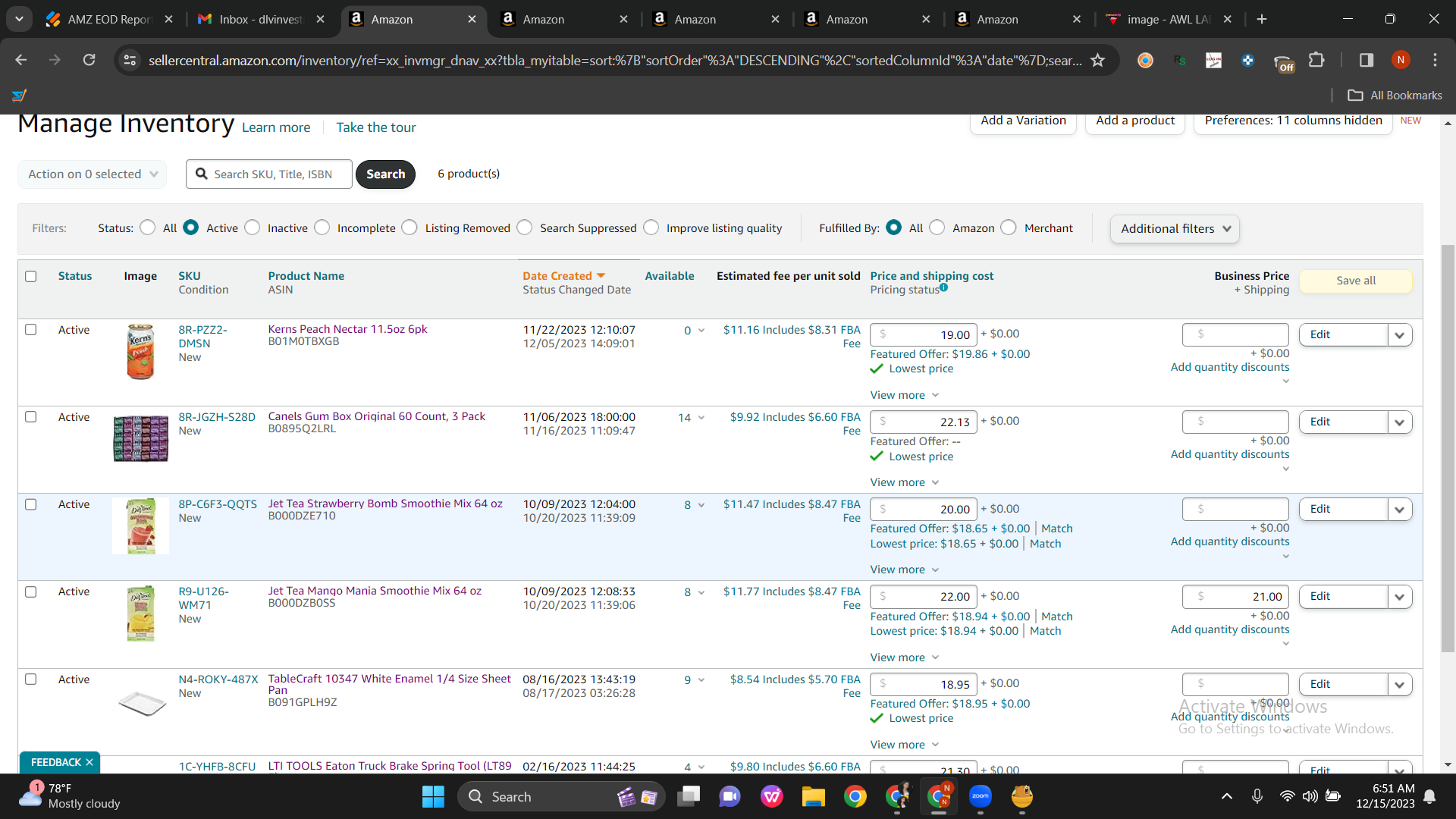
Task: Reload the Seller Central page
Action: pos(89,60)
